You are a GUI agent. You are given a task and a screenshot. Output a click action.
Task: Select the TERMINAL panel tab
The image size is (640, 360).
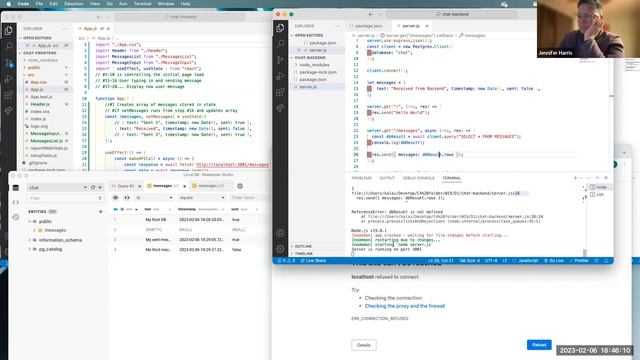[x=451, y=178]
